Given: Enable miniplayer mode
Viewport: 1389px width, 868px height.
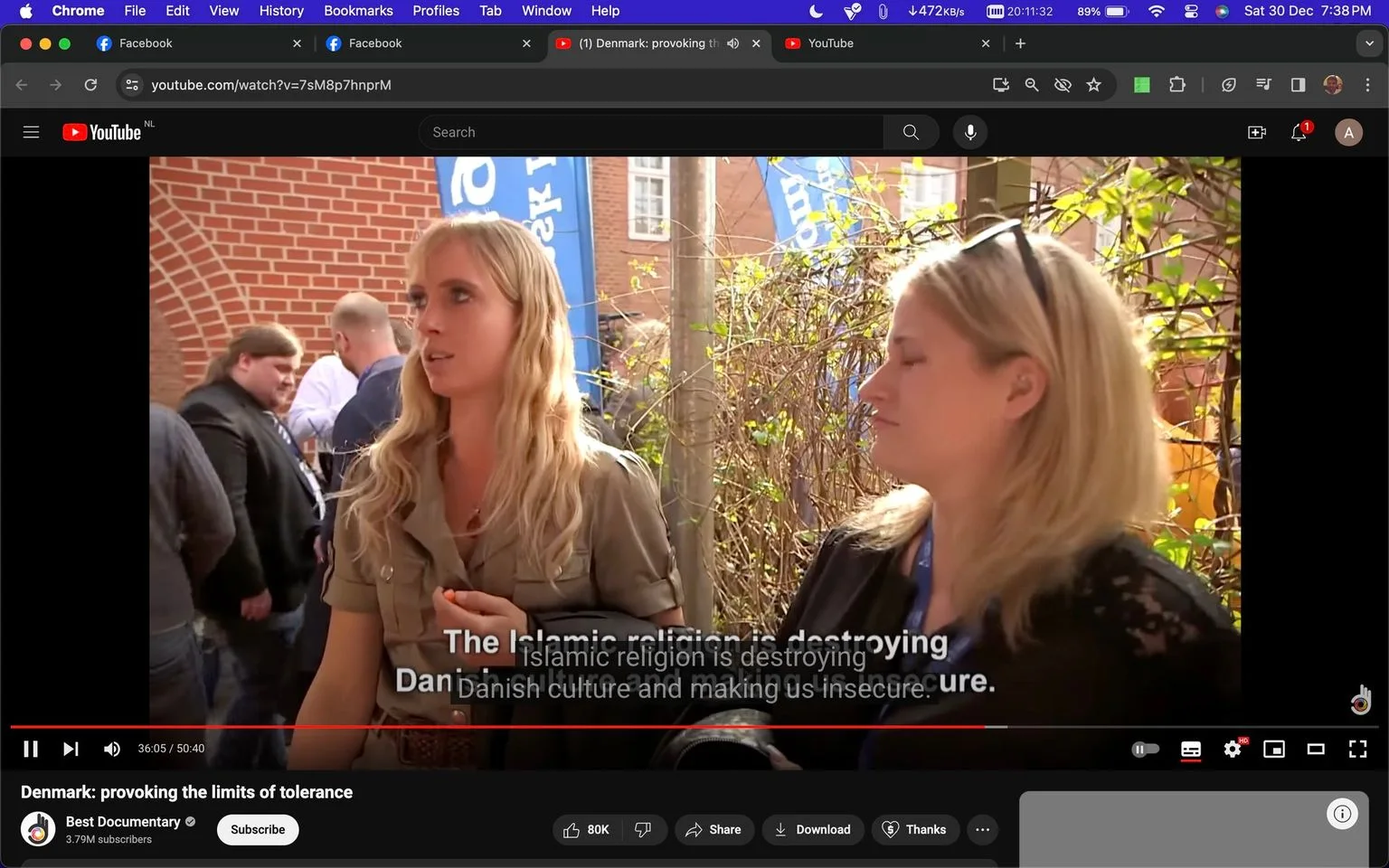Looking at the screenshot, I should point(1274,749).
